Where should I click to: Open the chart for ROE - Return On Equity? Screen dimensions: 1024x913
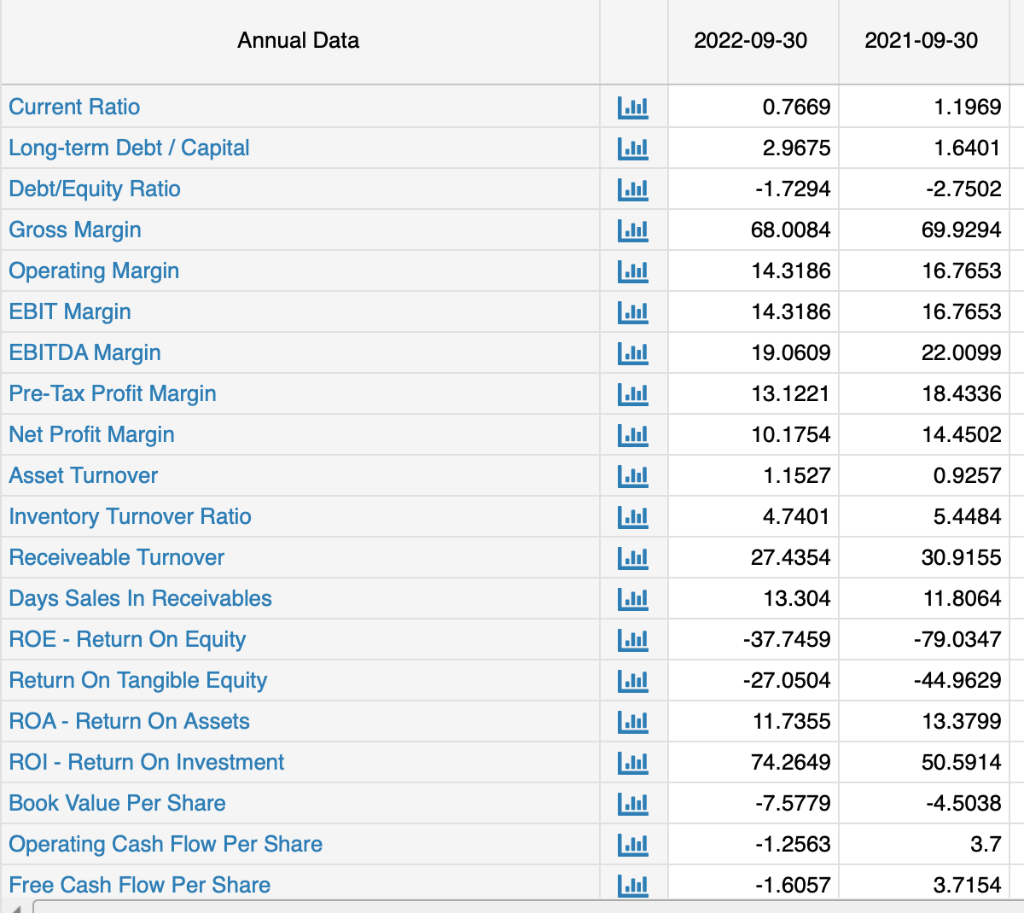click(x=633, y=639)
